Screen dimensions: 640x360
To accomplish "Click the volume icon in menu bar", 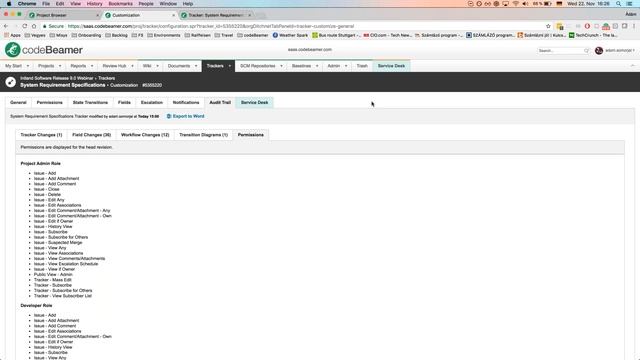I will pos(525,4).
